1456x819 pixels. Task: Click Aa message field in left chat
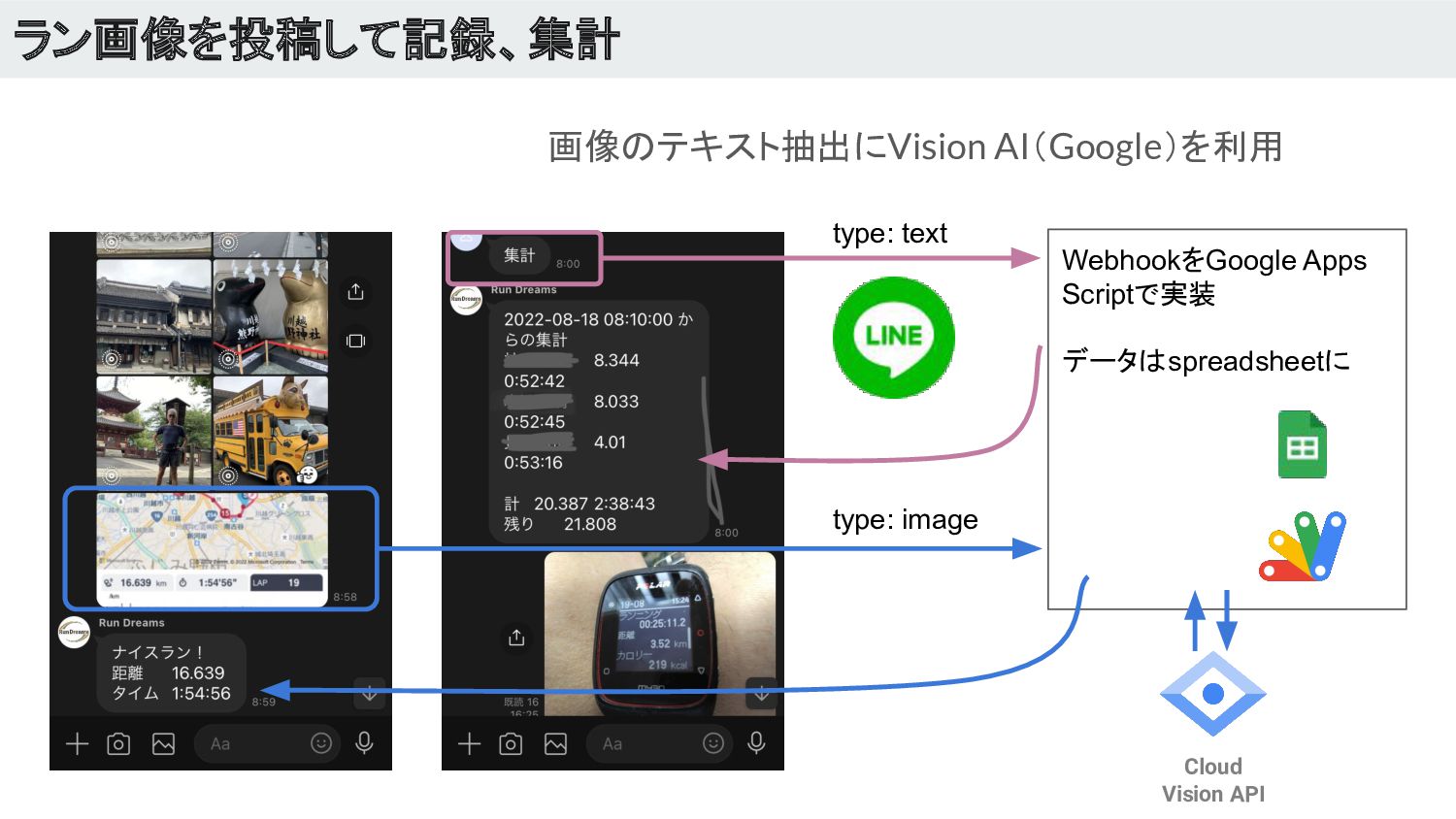tap(267, 744)
